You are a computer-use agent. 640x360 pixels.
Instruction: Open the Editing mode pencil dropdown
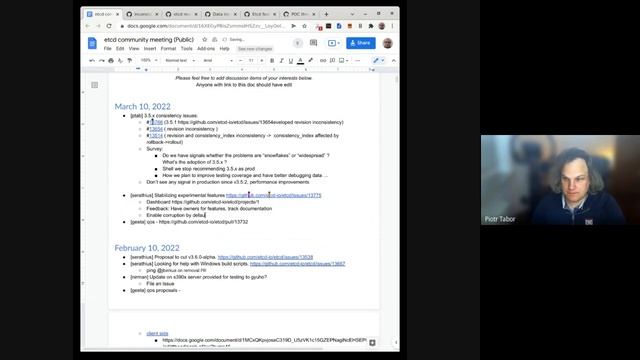click(378, 60)
